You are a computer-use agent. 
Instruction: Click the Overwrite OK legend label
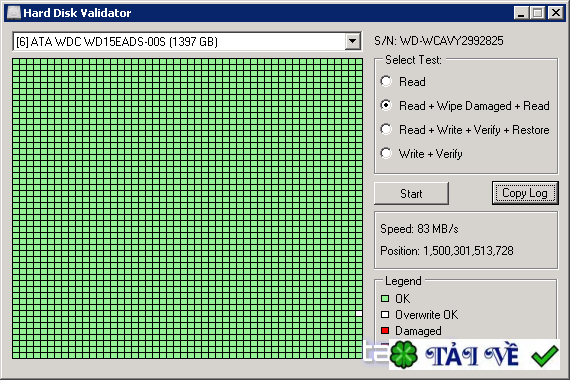point(426,315)
